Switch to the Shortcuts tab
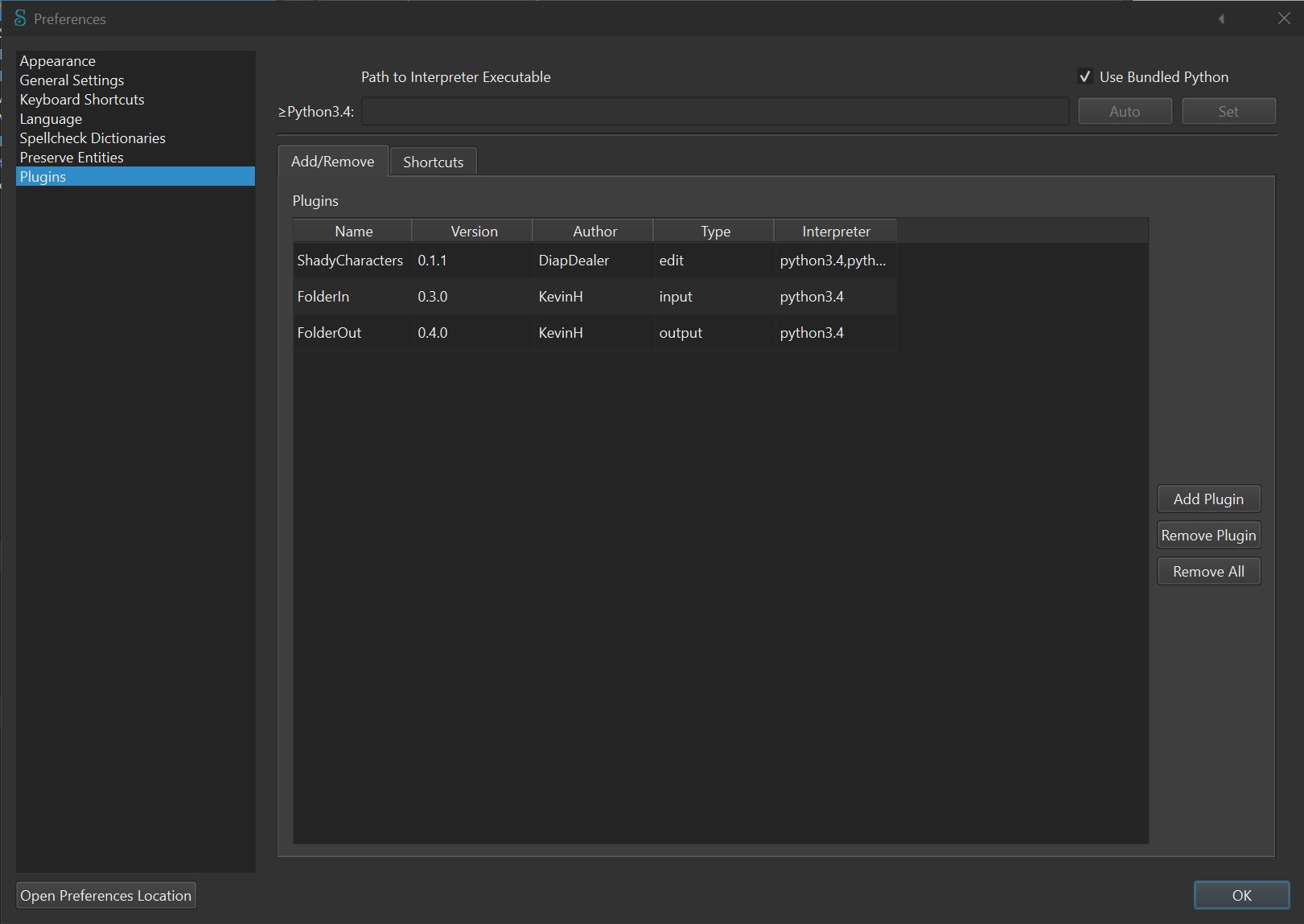The height and width of the screenshot is (924, 1304). [x=433, y=162]
